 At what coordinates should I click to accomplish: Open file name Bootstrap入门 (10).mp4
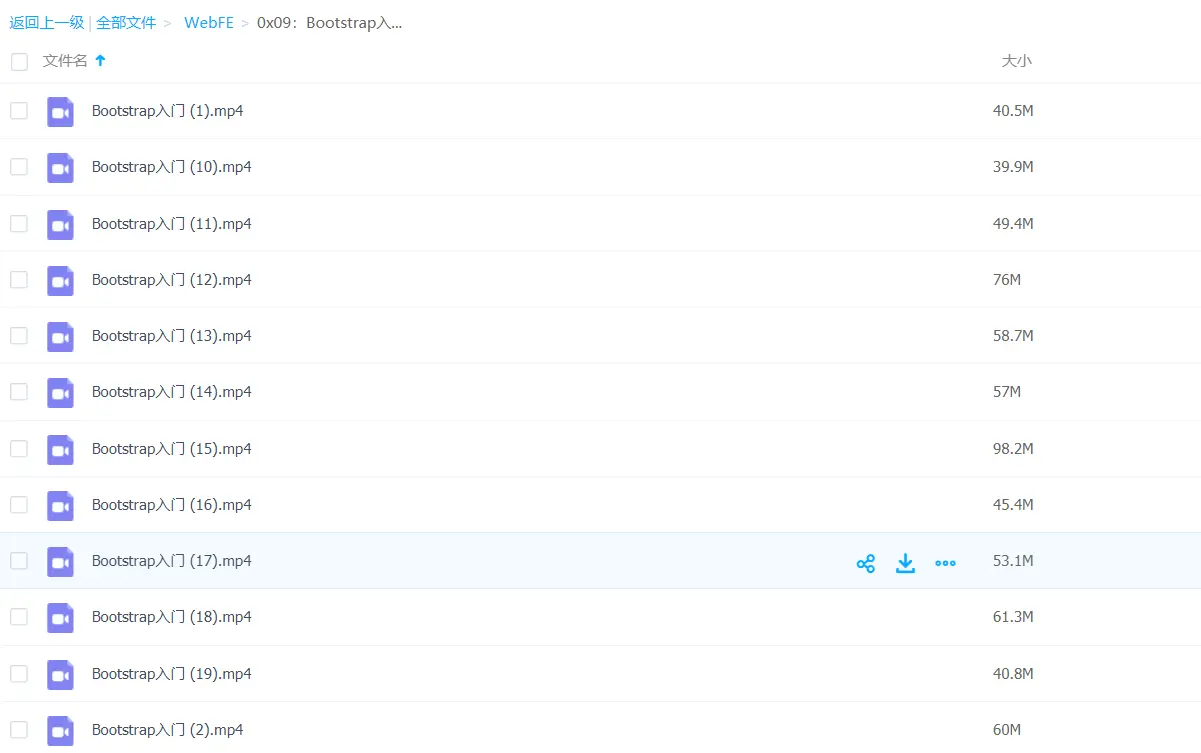[171, 167]
